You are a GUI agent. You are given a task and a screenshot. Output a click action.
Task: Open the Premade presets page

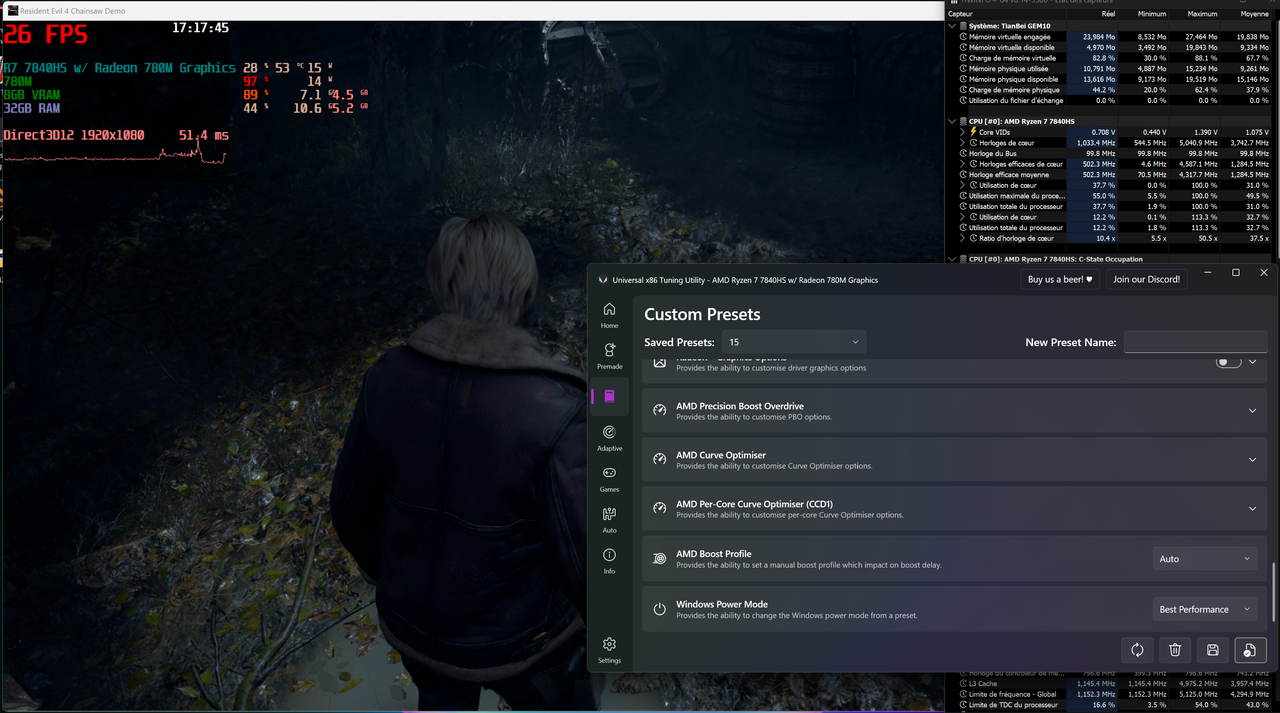(609, 356)
